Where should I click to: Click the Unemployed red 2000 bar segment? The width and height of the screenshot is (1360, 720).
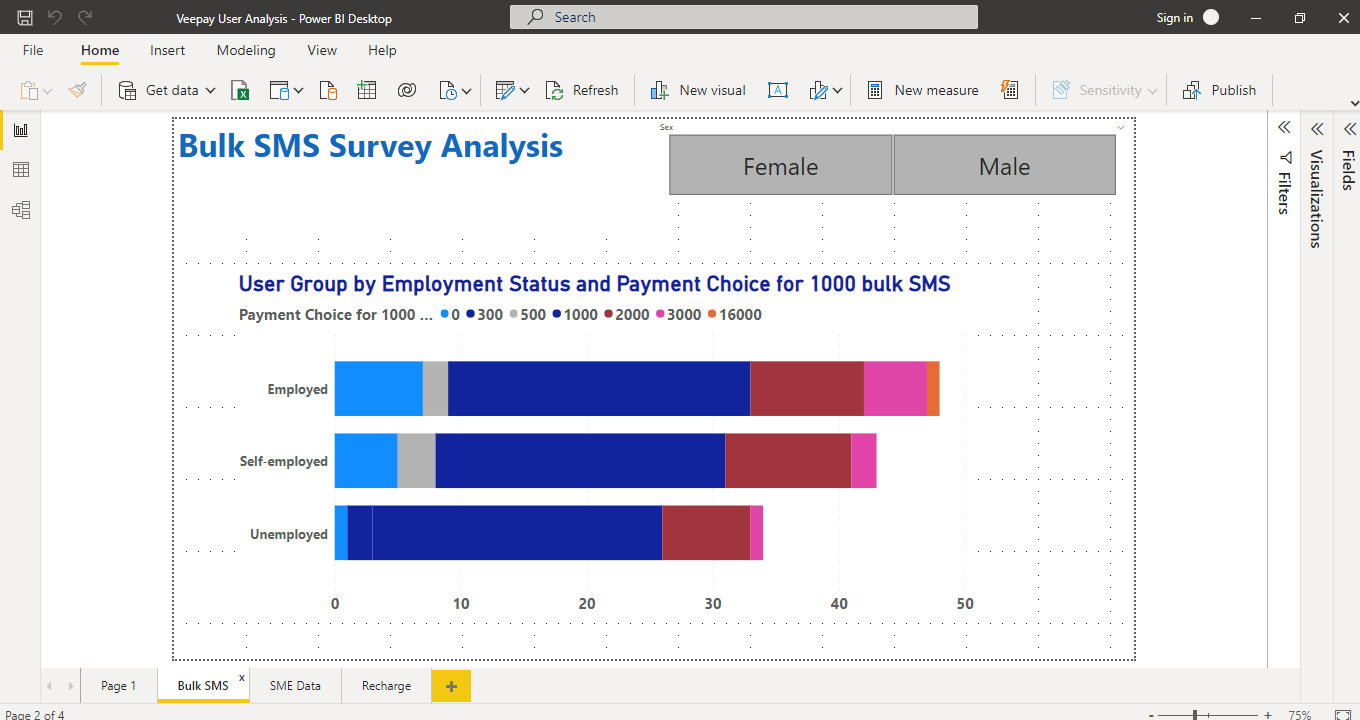point(706,533)
